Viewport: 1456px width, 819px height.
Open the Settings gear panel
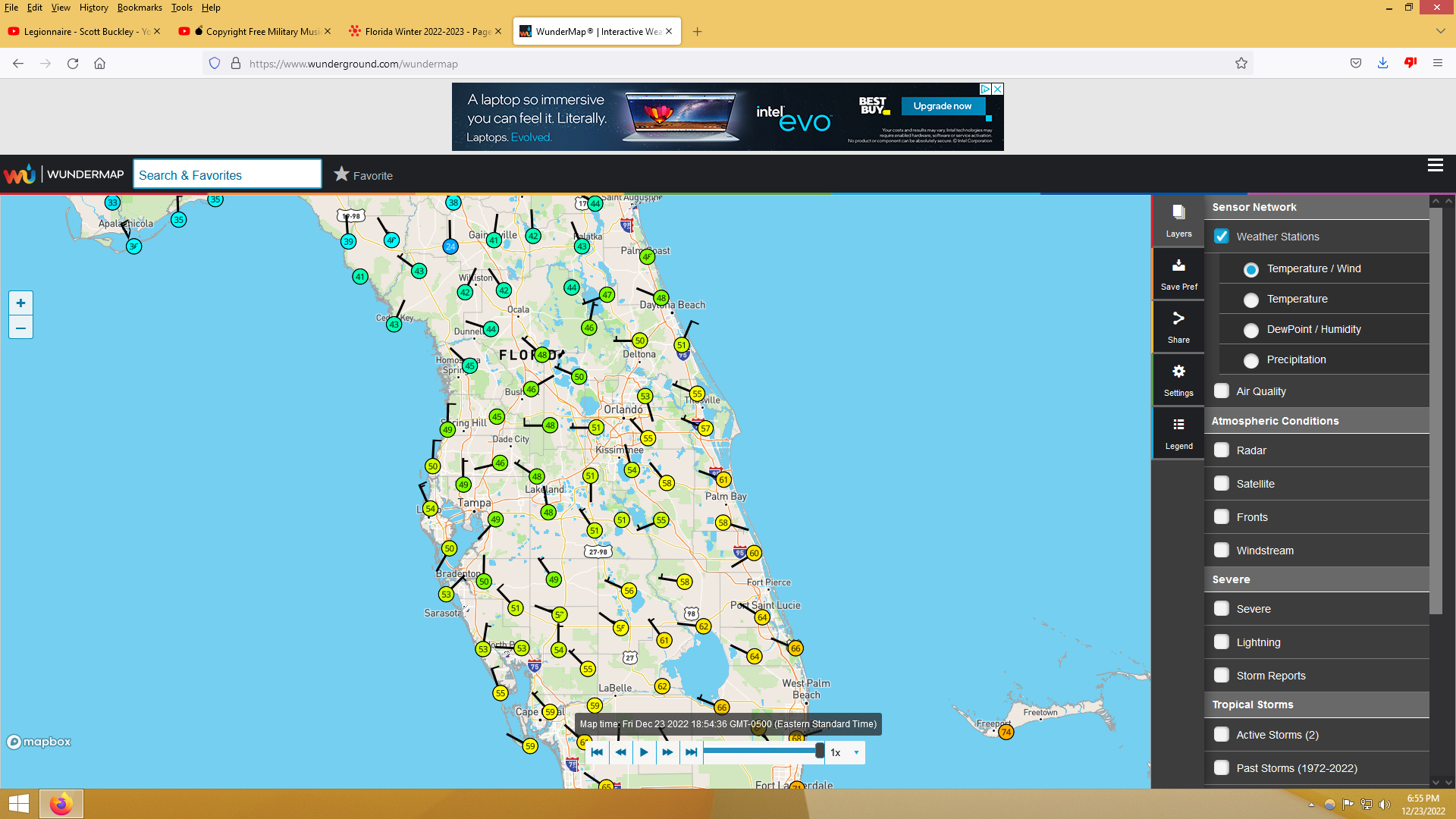coord(1178,379)
